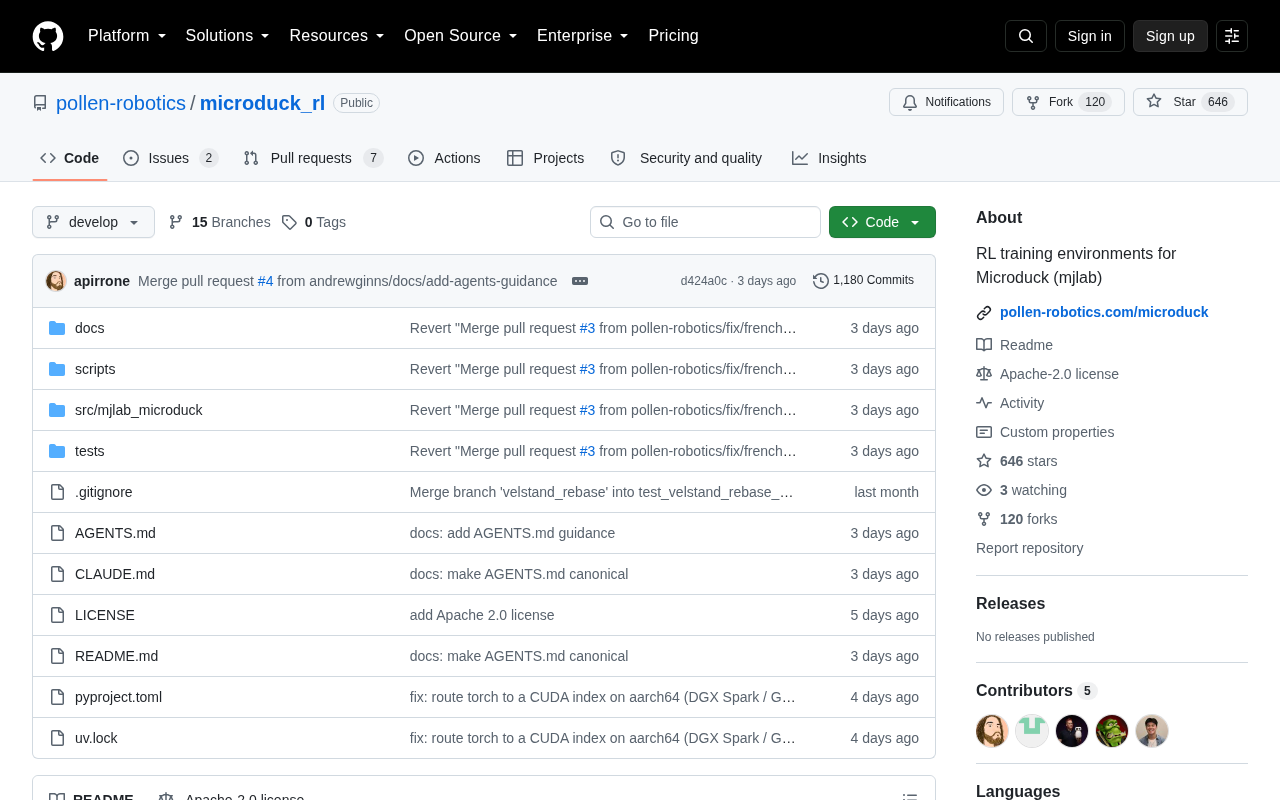Click commit hash d424a0c

coord(704,281)
